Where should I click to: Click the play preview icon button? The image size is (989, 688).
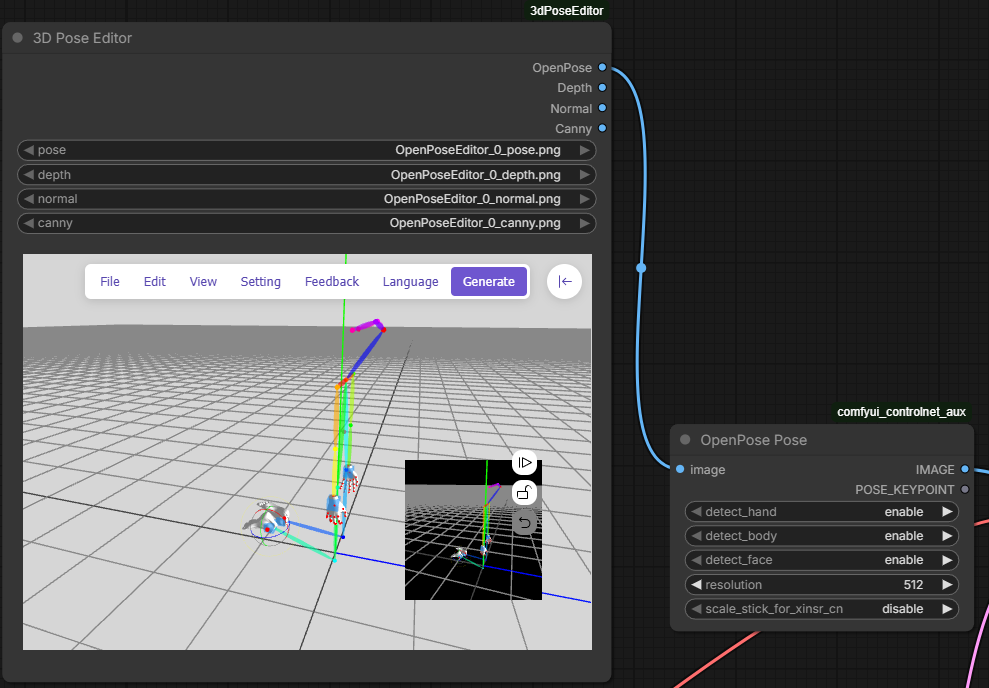525,462
